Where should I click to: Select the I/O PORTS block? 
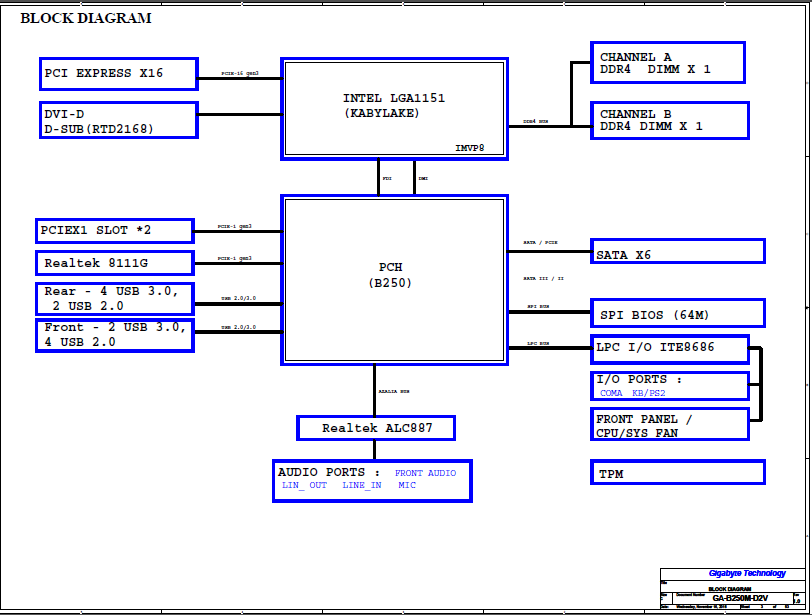point(669,386)
